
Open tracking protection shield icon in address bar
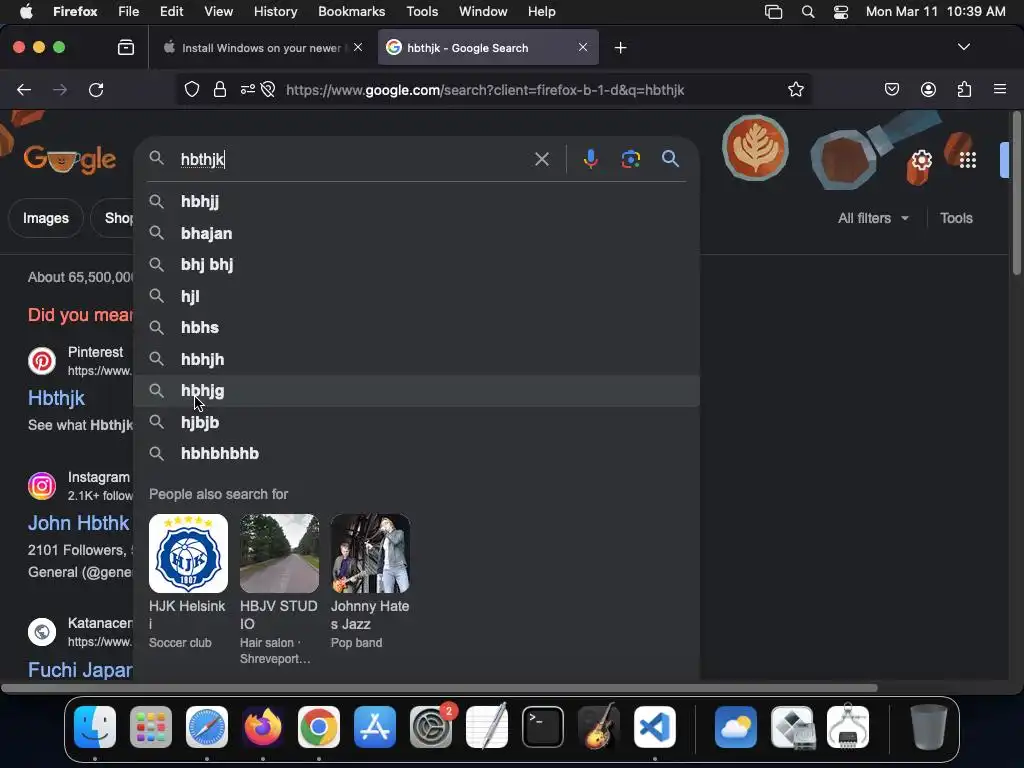tap(191, 89)
